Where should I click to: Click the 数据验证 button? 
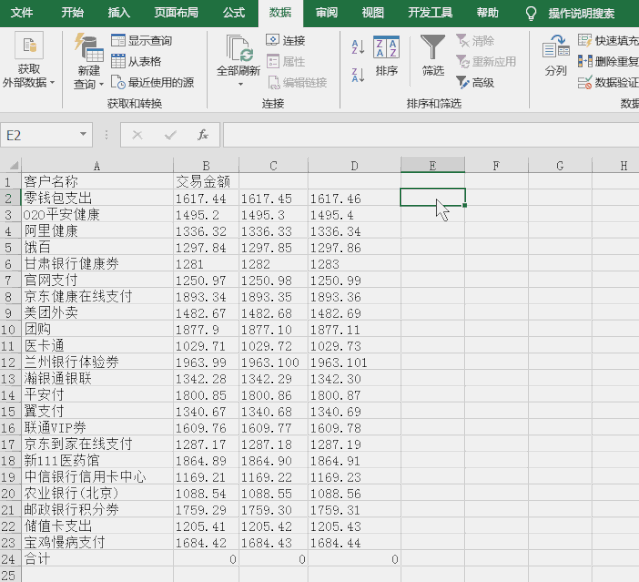click(x=608, y=83)
